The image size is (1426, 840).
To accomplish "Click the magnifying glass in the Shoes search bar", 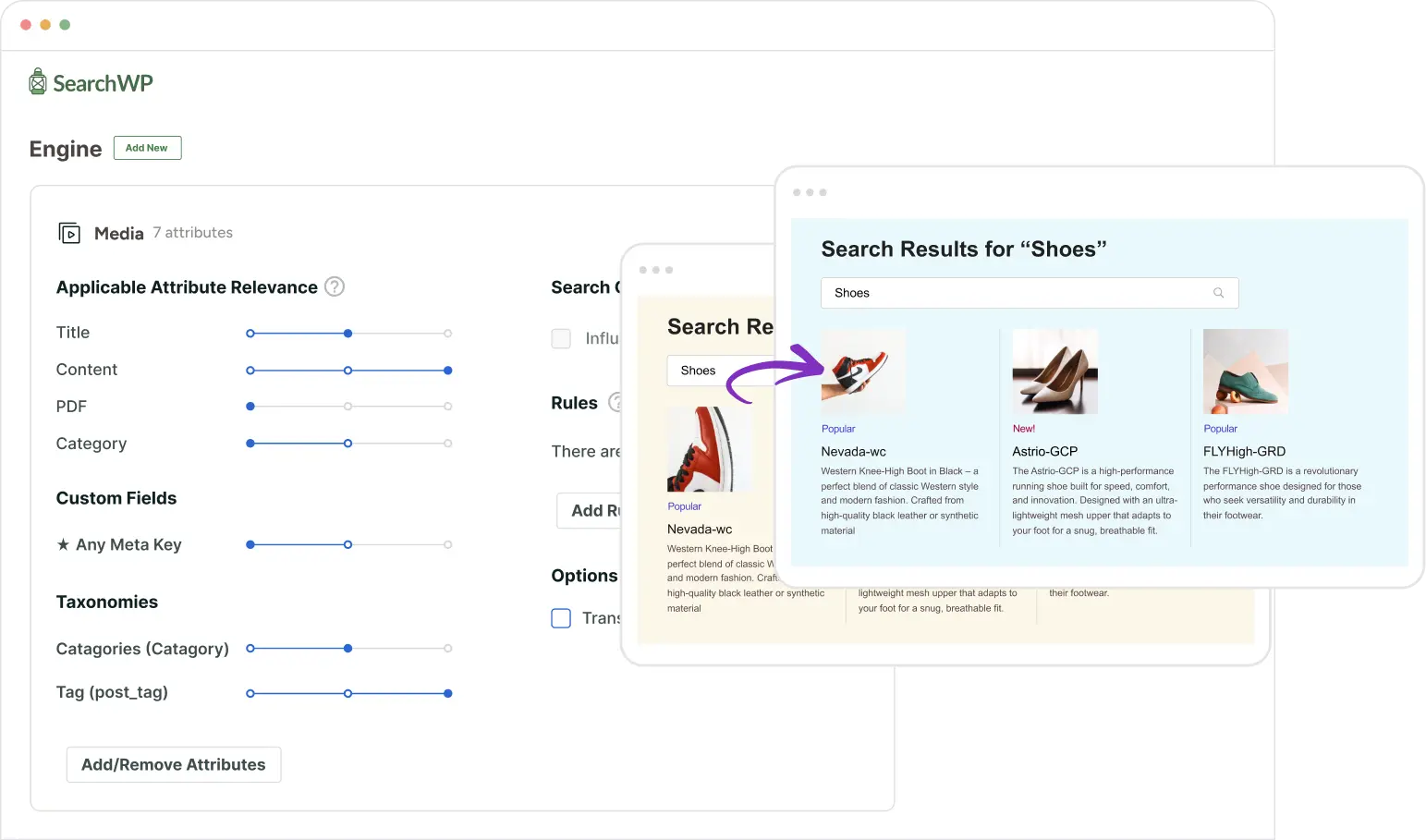I will tap(1218, 293).
